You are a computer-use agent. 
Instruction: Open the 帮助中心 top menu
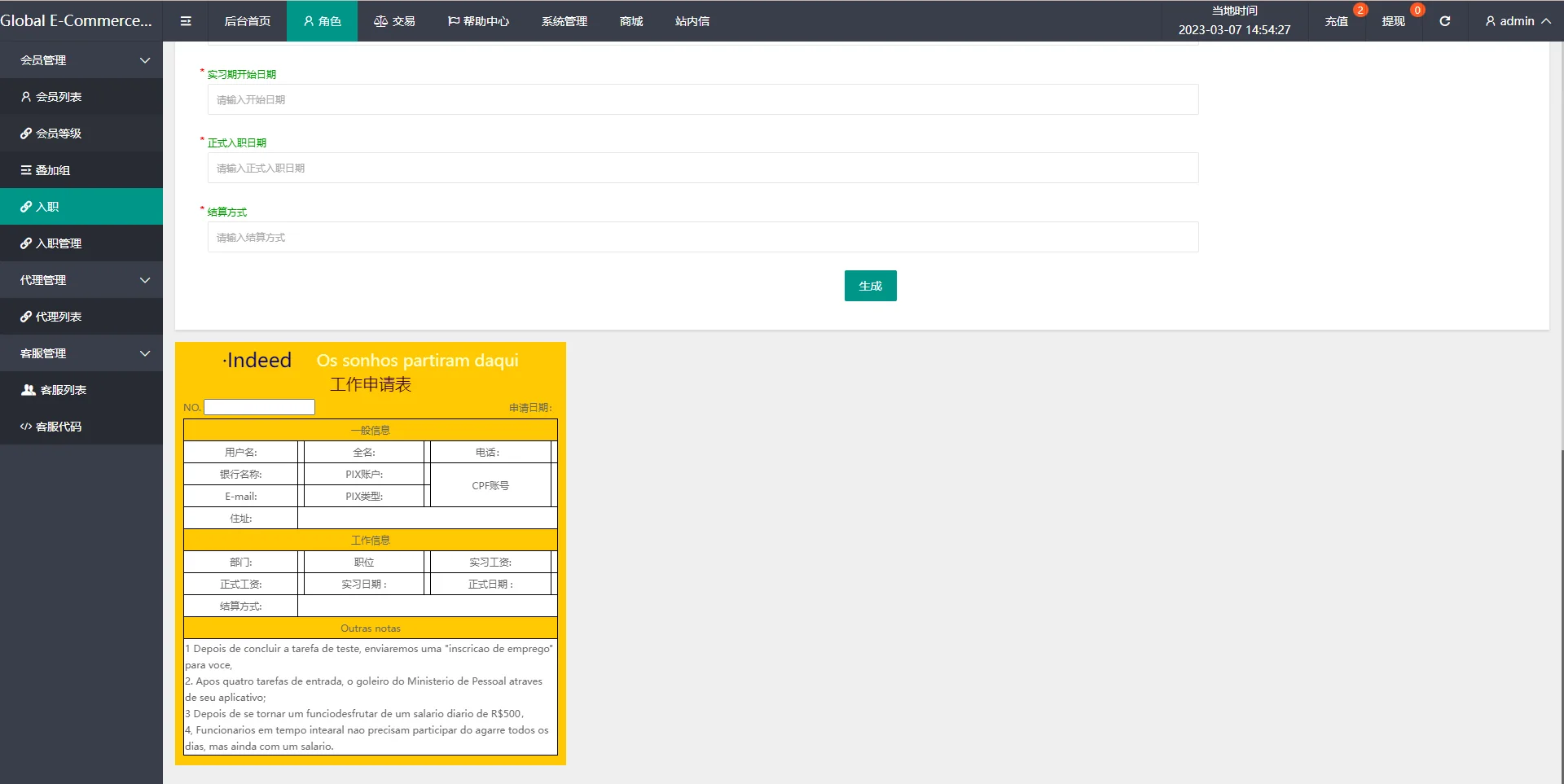point(479,21)
